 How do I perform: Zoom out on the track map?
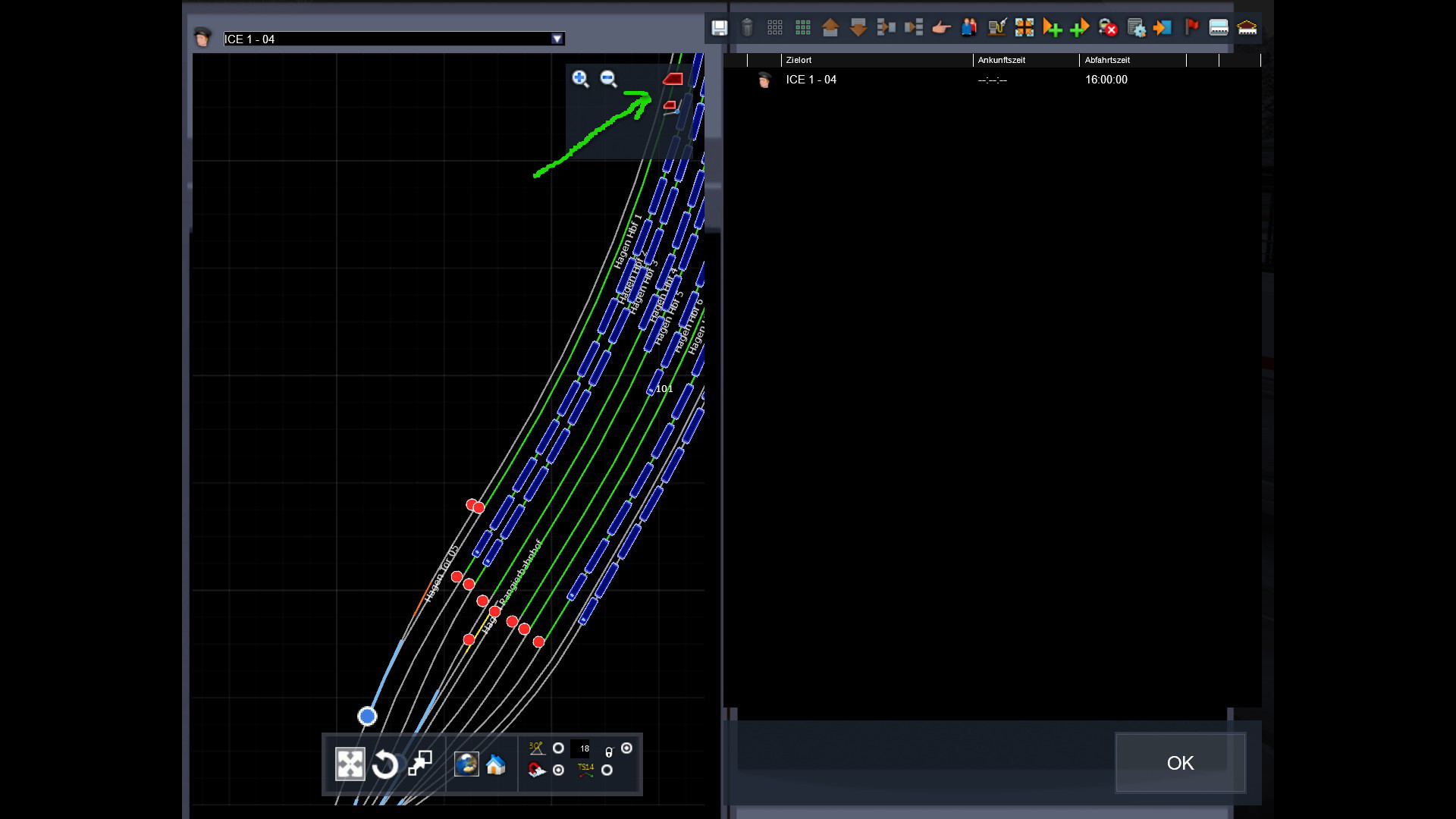tap(609, 79)
